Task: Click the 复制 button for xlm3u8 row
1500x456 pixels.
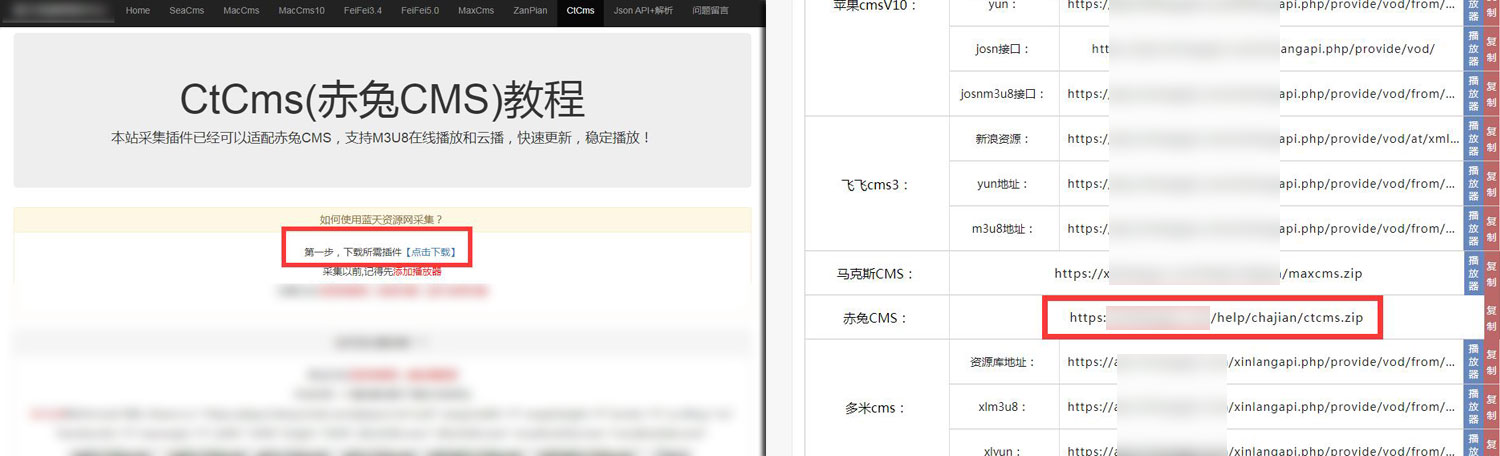Action: [x=1491, y=407]
